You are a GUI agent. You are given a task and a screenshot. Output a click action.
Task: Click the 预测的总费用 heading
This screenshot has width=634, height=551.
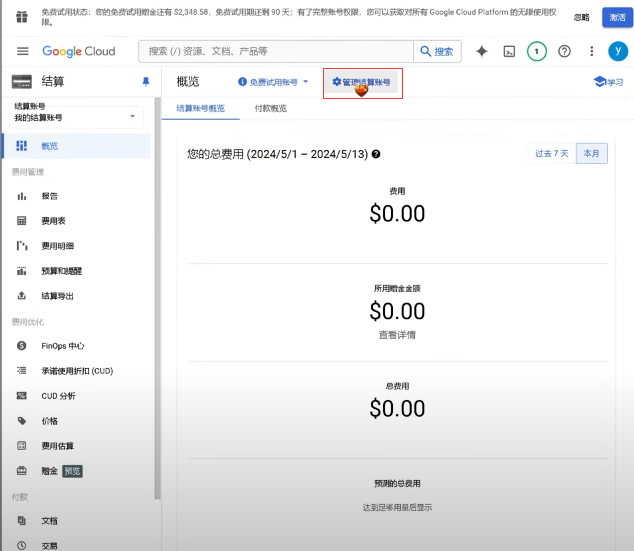click(397, 483)
